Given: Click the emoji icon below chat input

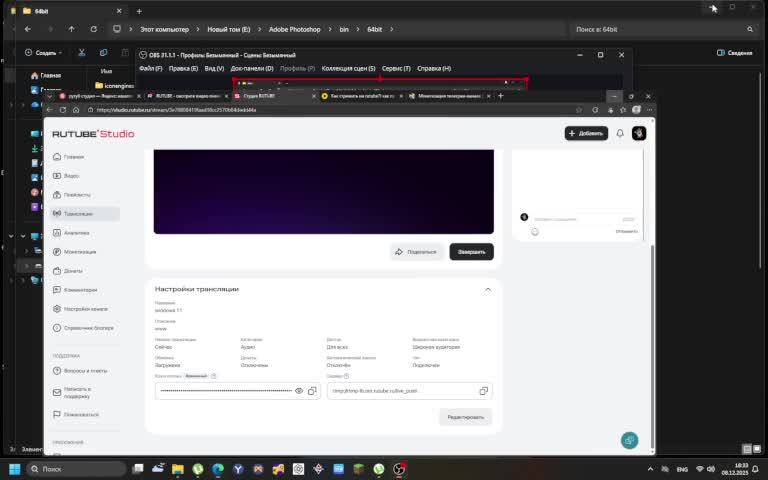Looking at the screenshot, I should [x=535, y=232].
